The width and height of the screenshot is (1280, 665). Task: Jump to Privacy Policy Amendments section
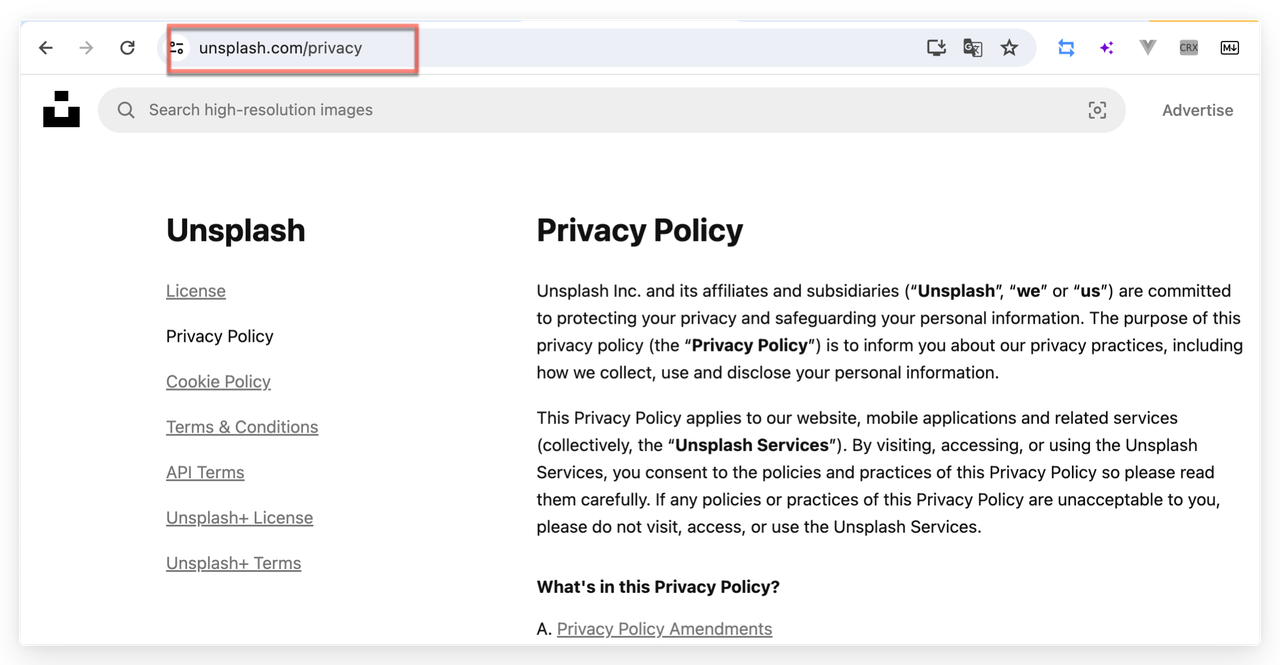pyautogui.click(x=664, y=629)
